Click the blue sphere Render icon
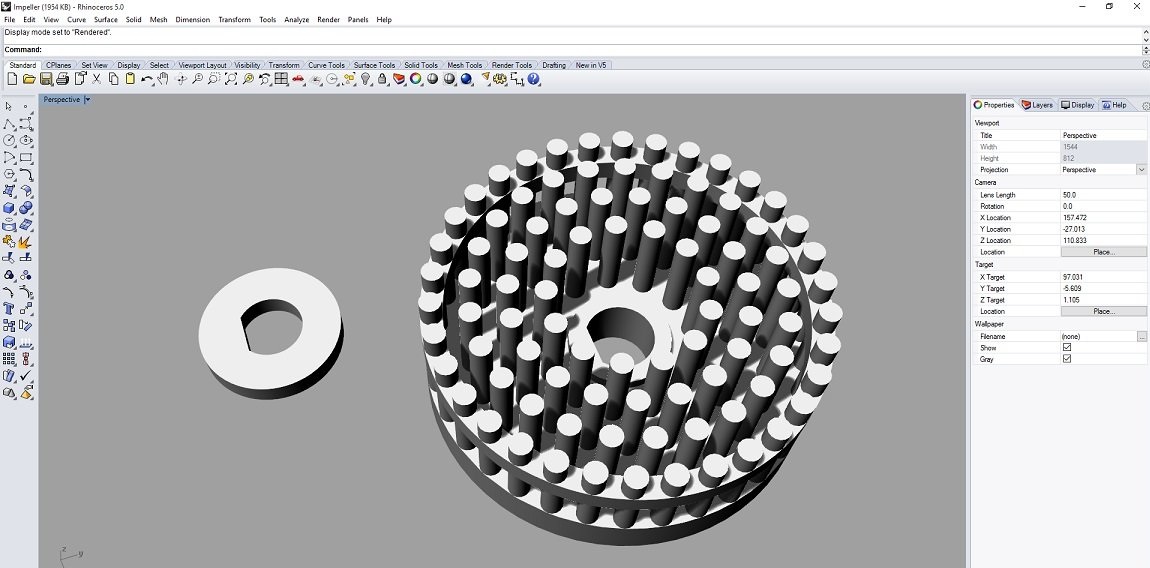This screenshot has height=568, width=1150. pyautogui.click(x=466, y=79)
